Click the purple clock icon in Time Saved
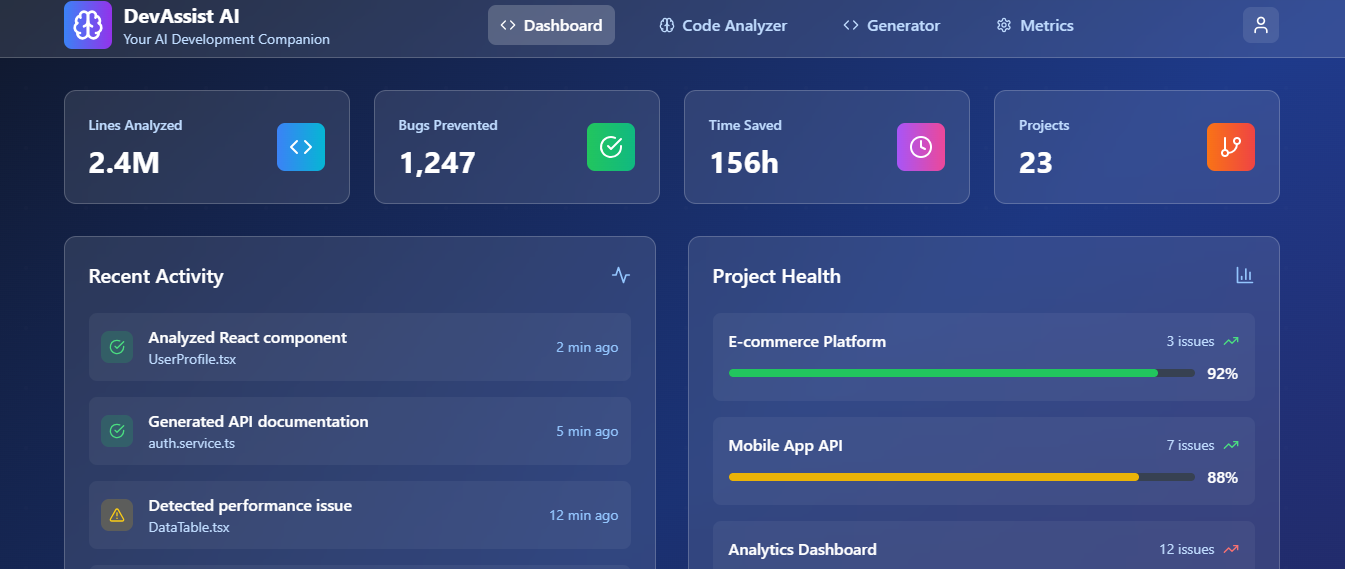1345x569 pixels. (x=921, y=147)
